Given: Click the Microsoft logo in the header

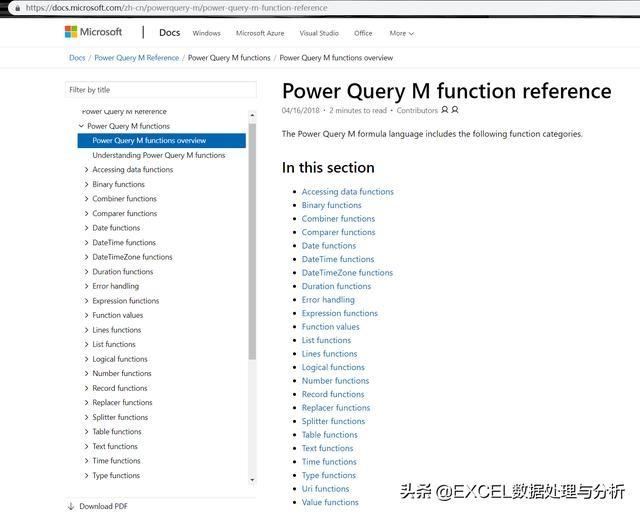Looking at the screenshot, I should point(93,33).
